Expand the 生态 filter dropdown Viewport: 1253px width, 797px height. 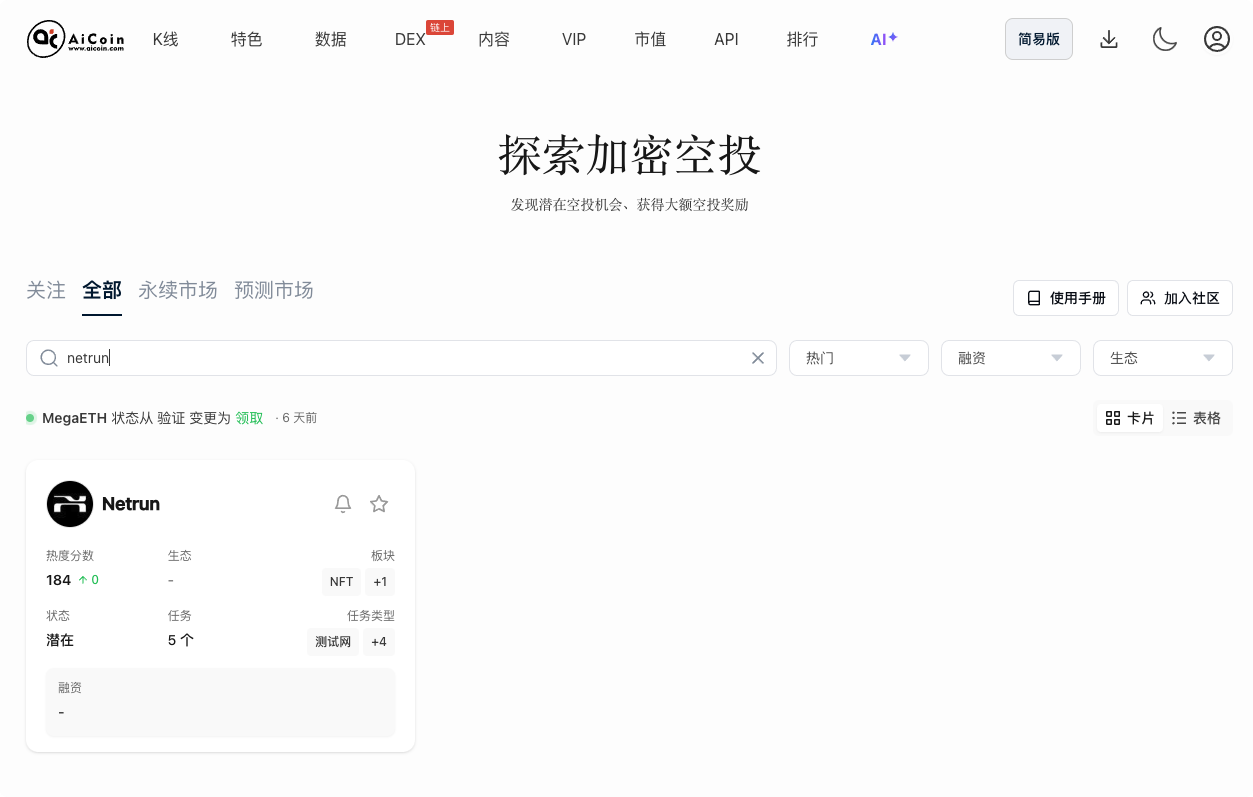click(x=1163, y=358)
